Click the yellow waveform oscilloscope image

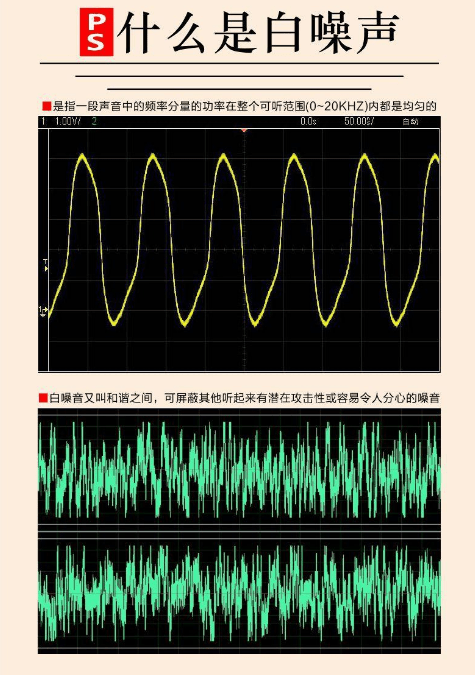tap(239, 244)
